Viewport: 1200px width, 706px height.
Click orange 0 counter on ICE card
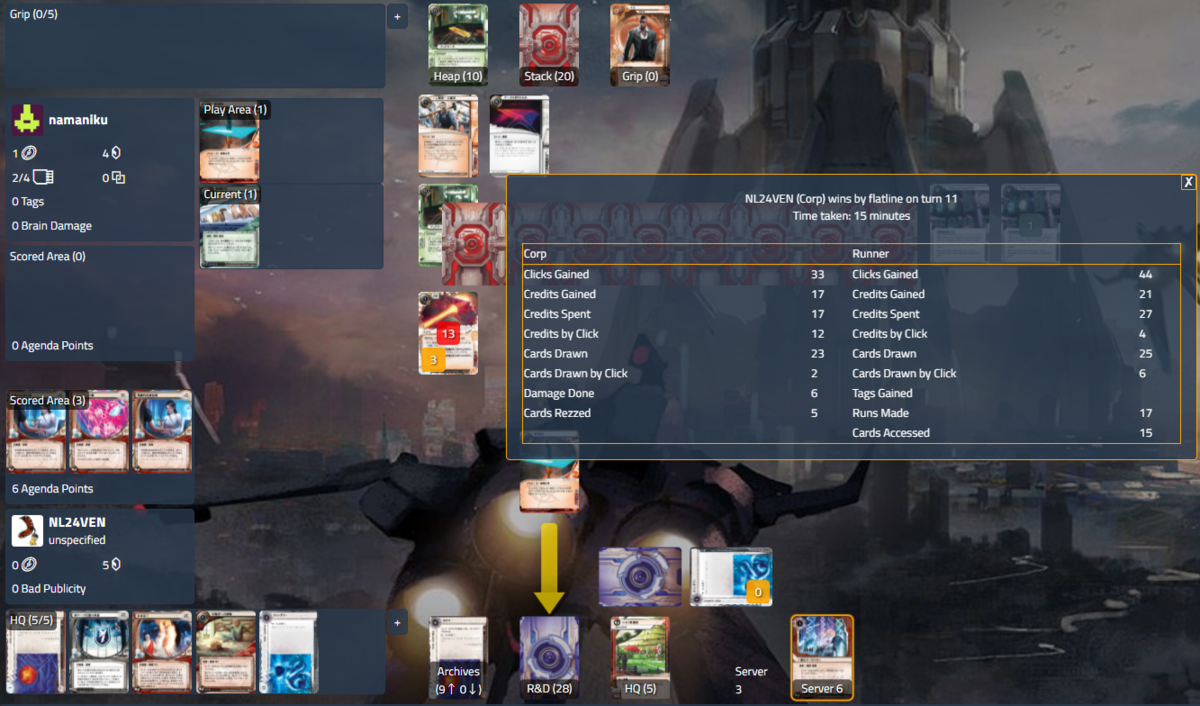[x=758, y=594]
